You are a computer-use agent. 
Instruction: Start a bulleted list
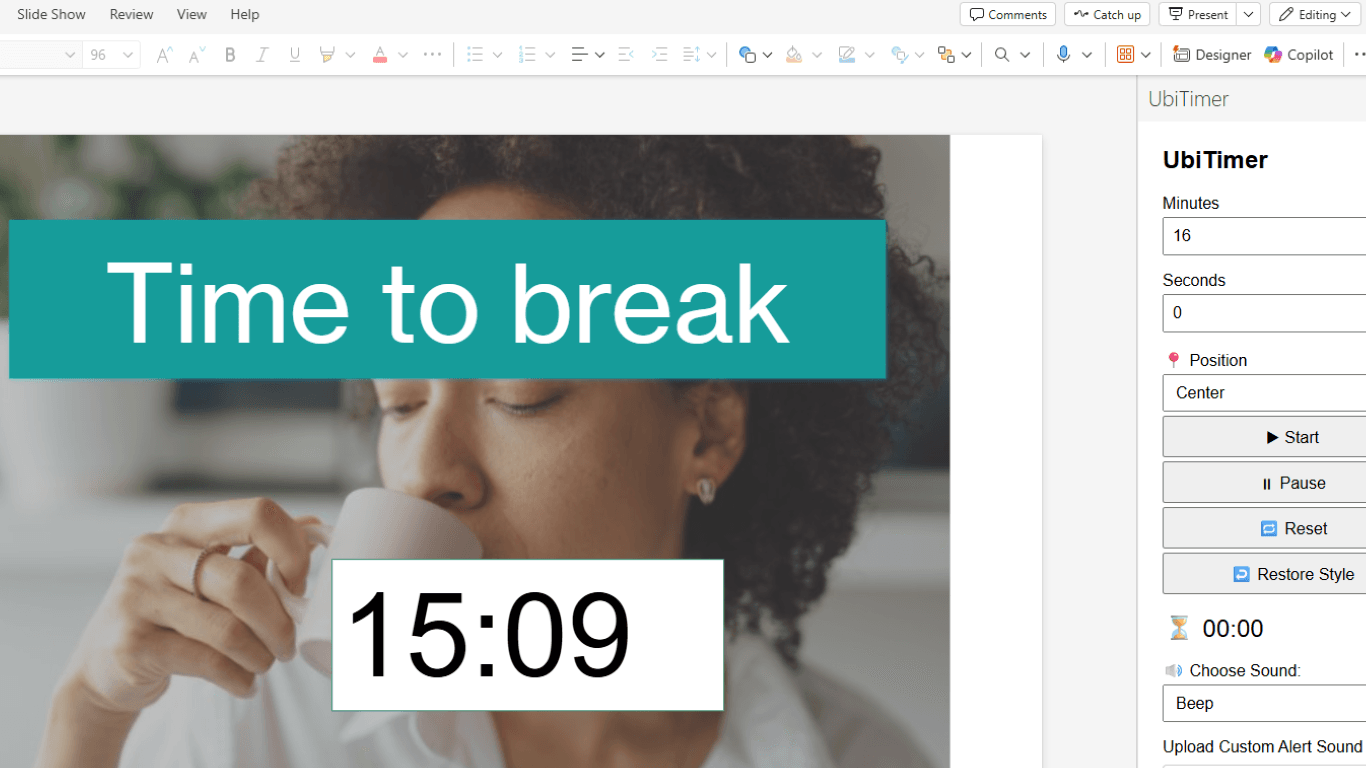(476, 54)
